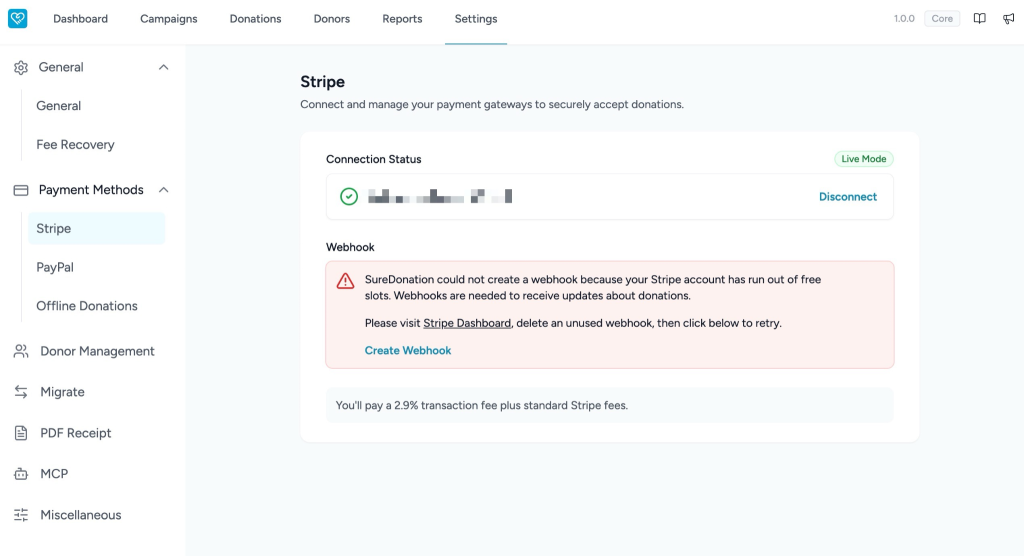Open Donor Management settings
Image resolution: width=1024 pixels, height=556 pixels.
pos(97,352)
